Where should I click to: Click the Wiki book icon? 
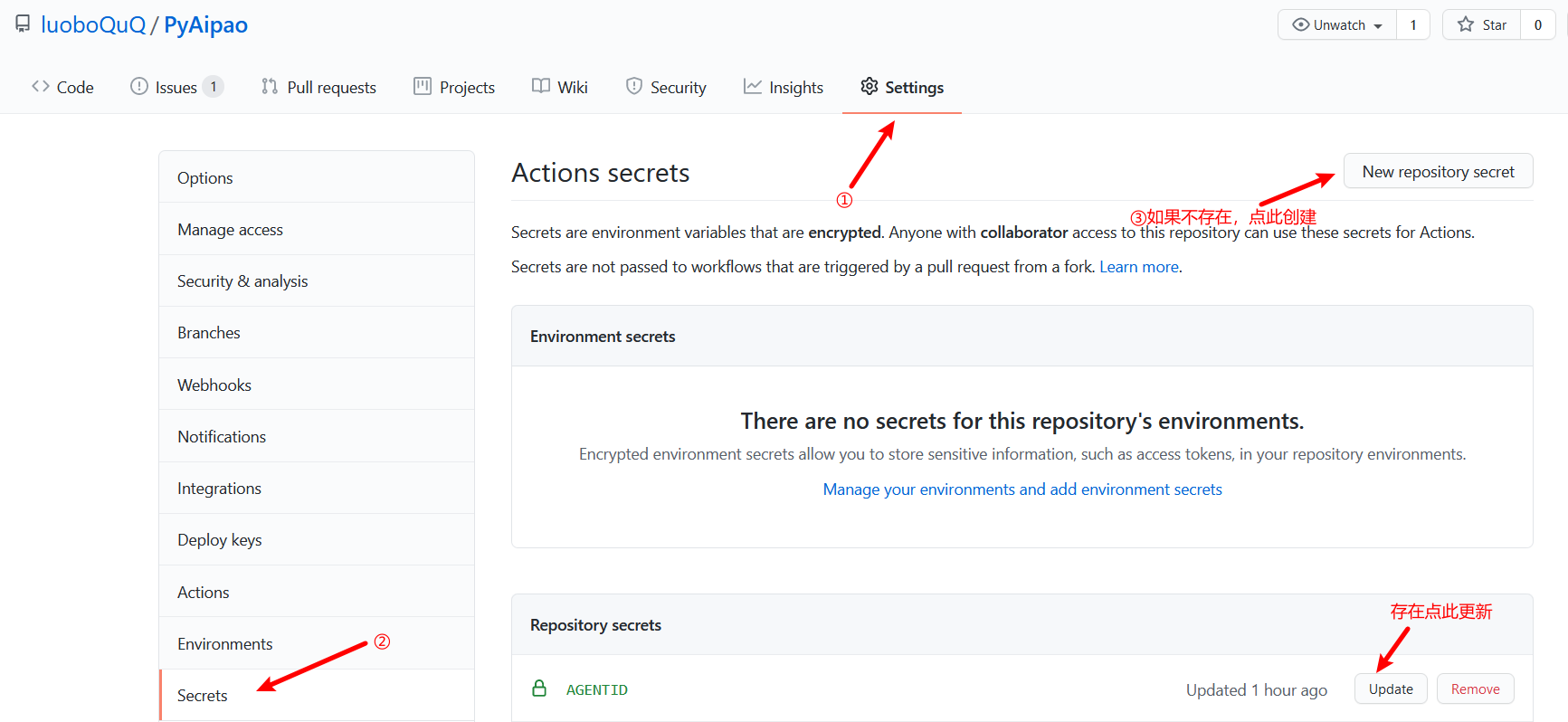[x=541, y=87]
